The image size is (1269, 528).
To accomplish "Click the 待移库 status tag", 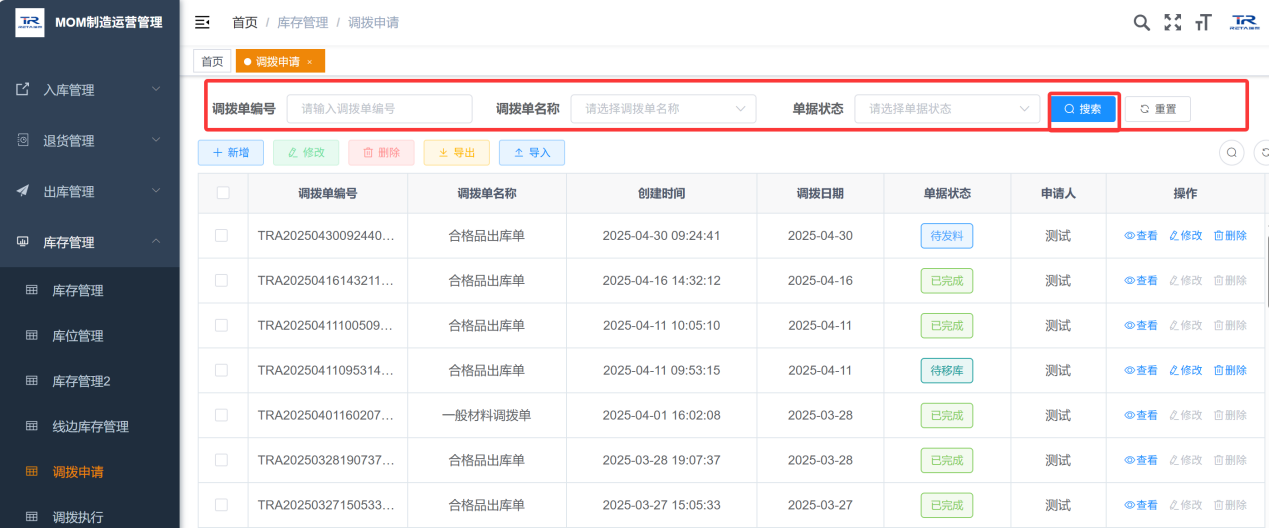I will (x=947, y=370).
